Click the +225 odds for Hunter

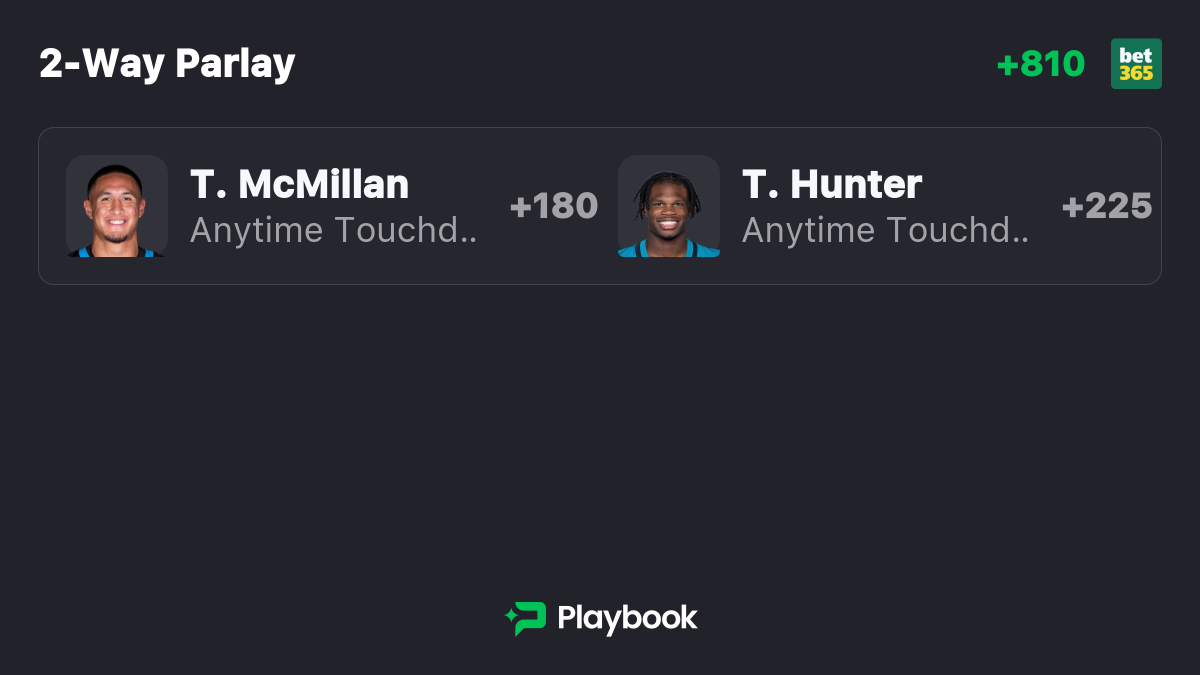(x=1107, y=206)
